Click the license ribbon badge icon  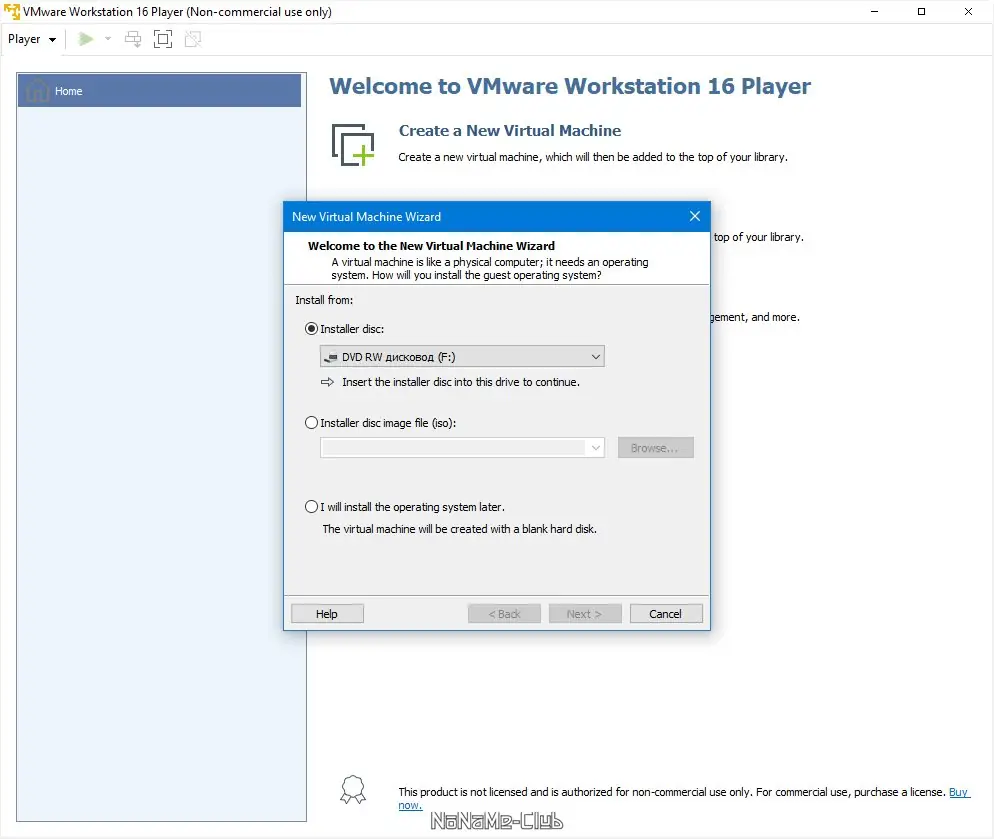click(x=353, y=790)
